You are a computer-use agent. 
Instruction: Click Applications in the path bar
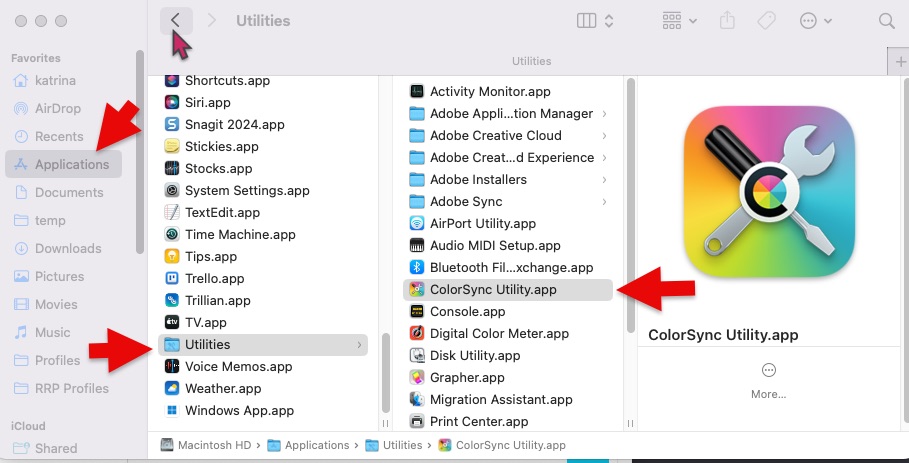(316, 445)
